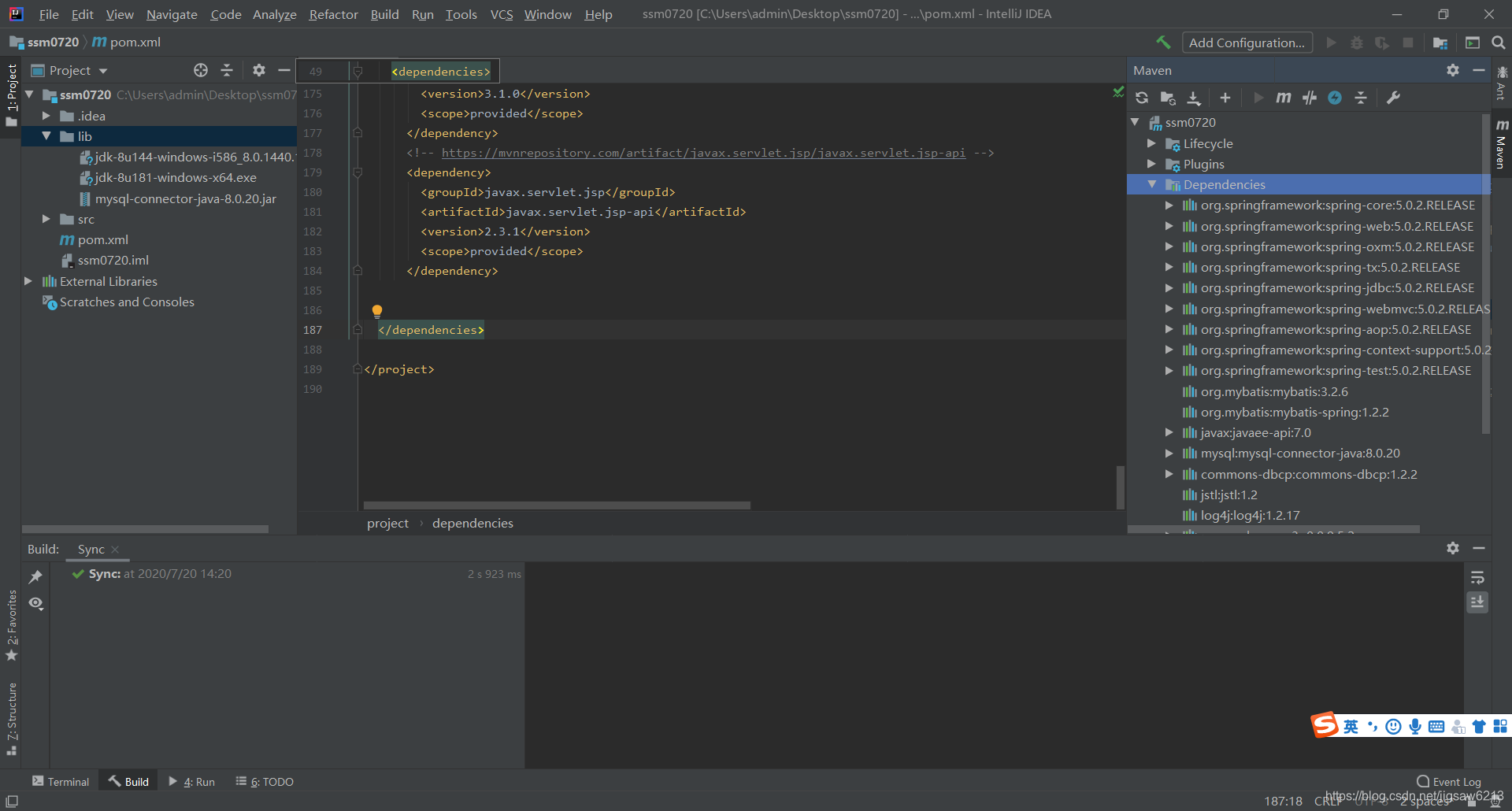Viewport: 1512px width, 811px height.
Task: Collapse all in Maven tree
Action: click(x=1361, y=98)
